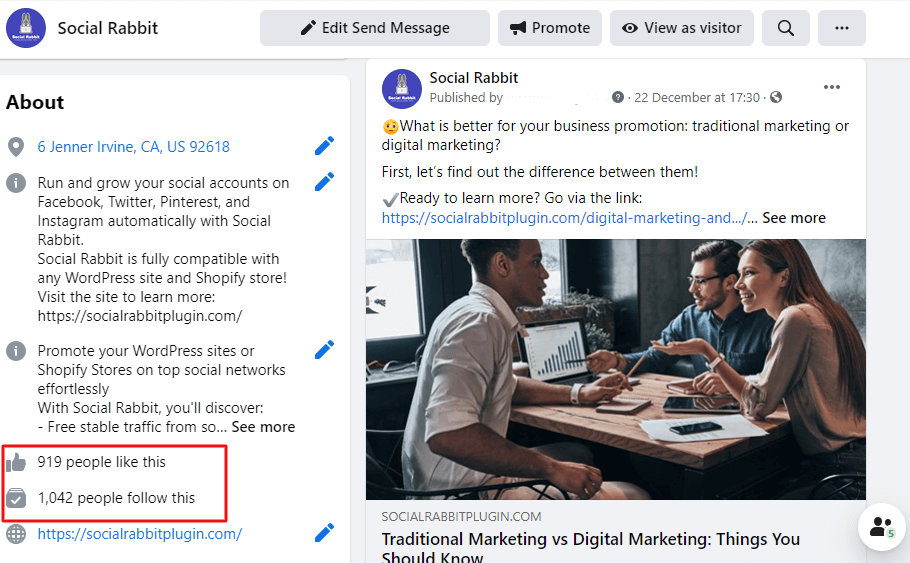910x563 pixels.
Task: Open the post options three-dots menu
Action: point(832,87)
